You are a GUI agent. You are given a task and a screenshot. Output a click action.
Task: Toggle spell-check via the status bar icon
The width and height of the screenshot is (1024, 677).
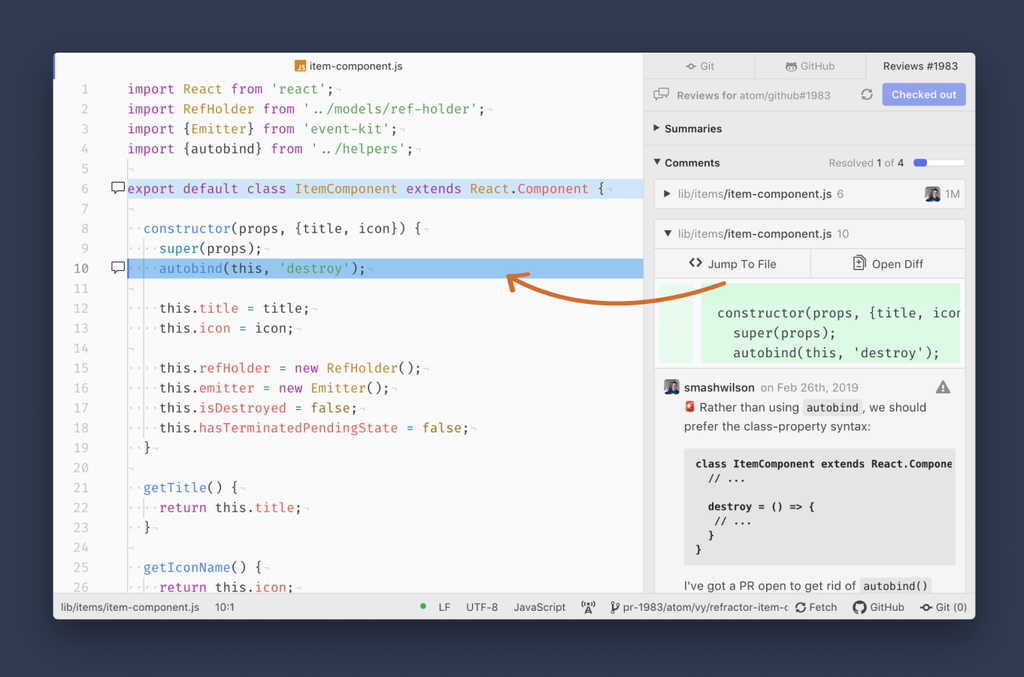click(x=588, y=607)
